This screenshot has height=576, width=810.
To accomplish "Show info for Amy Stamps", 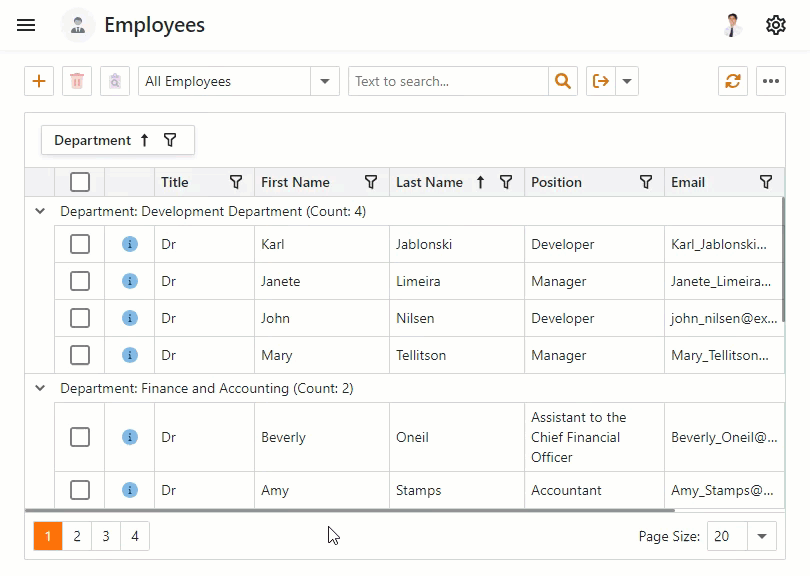I will 130,490.
